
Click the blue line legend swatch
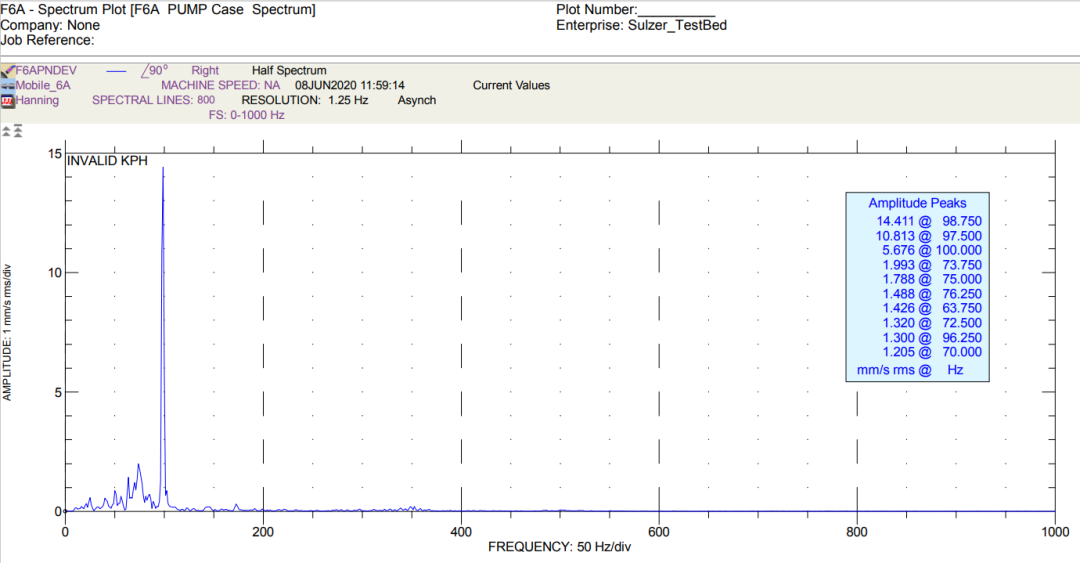pos(116,71)
